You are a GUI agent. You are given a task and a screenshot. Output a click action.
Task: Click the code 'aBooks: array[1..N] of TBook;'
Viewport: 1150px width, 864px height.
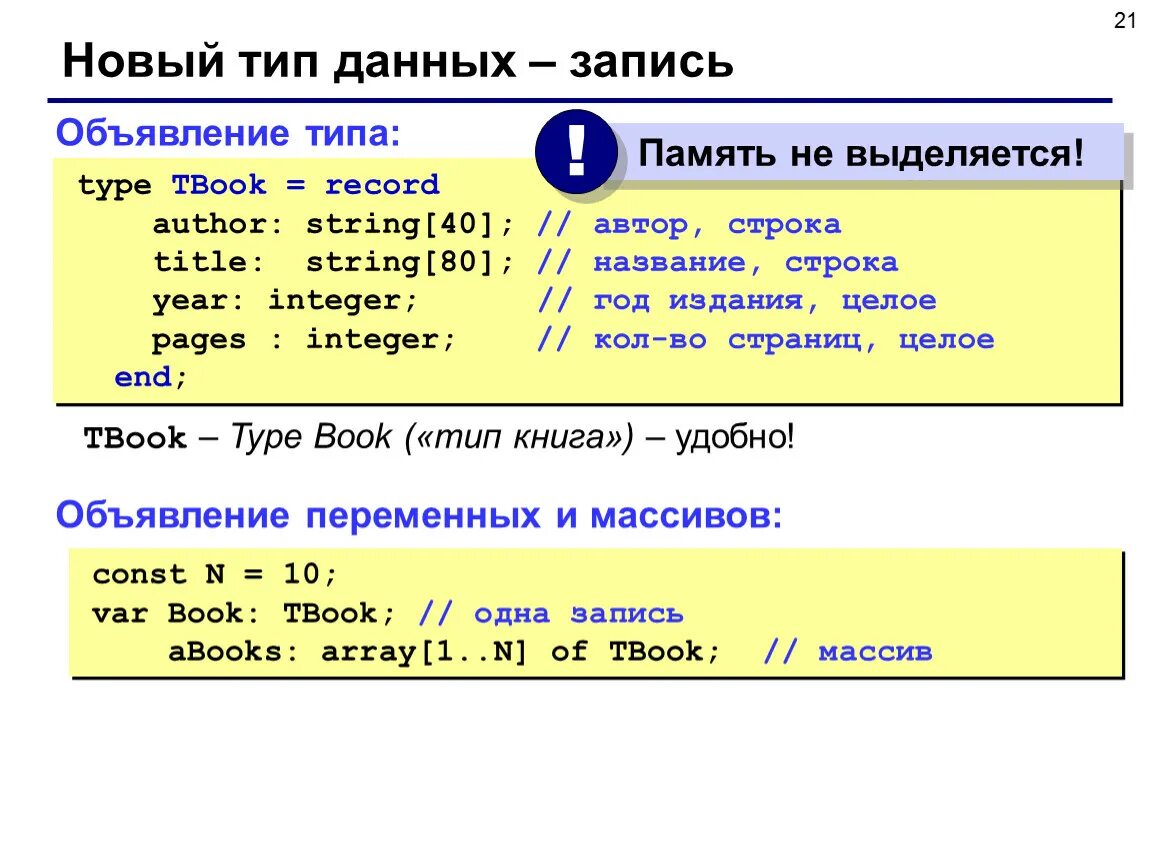tap(445, 651)
